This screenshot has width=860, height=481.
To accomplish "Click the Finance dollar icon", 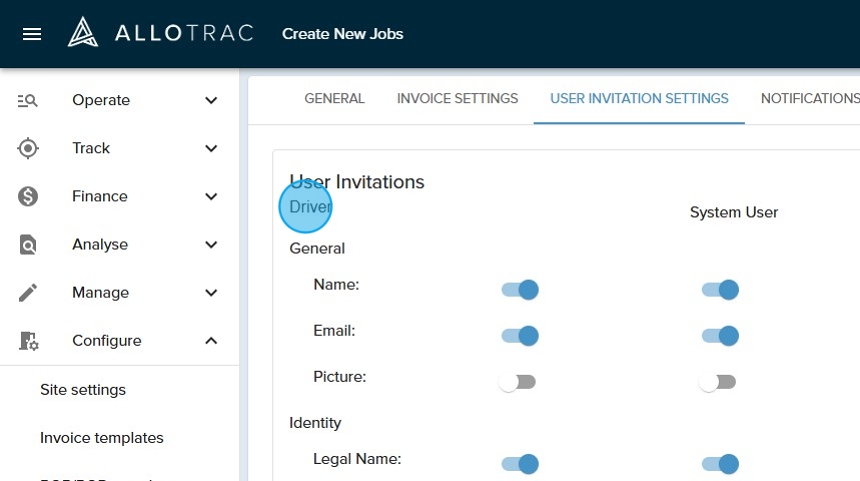I will tap(28, 196).
